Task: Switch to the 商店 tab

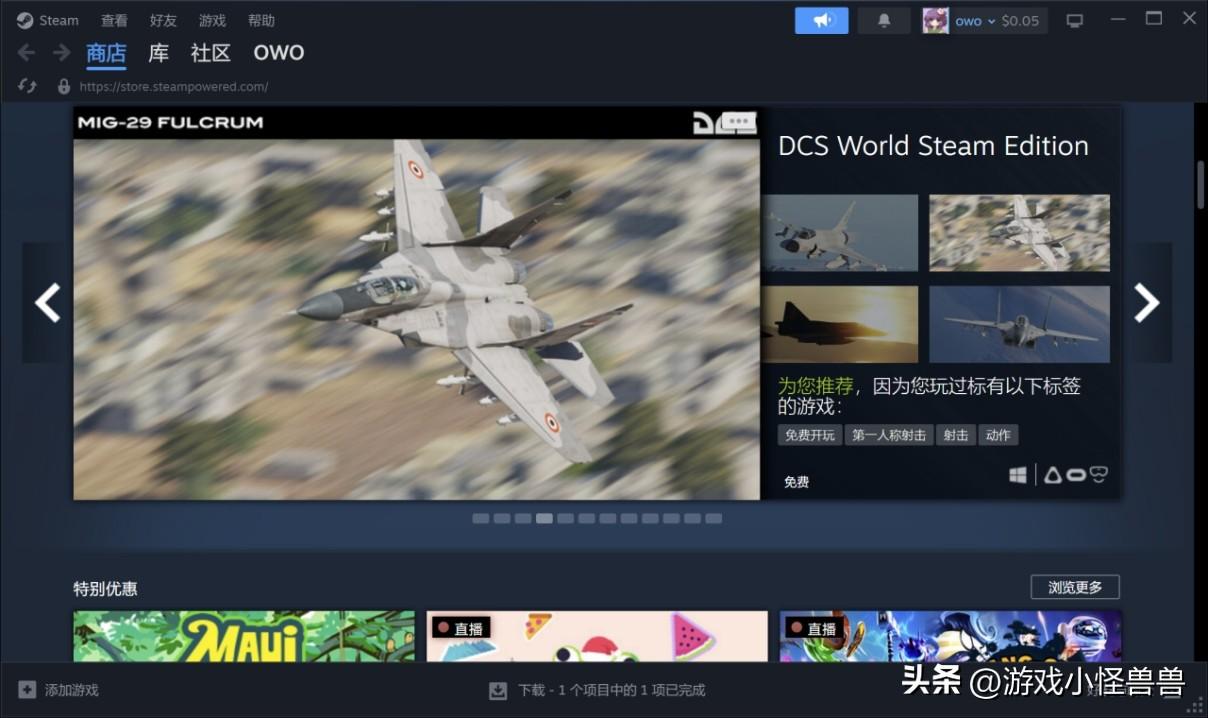Action: coord(106,54)
